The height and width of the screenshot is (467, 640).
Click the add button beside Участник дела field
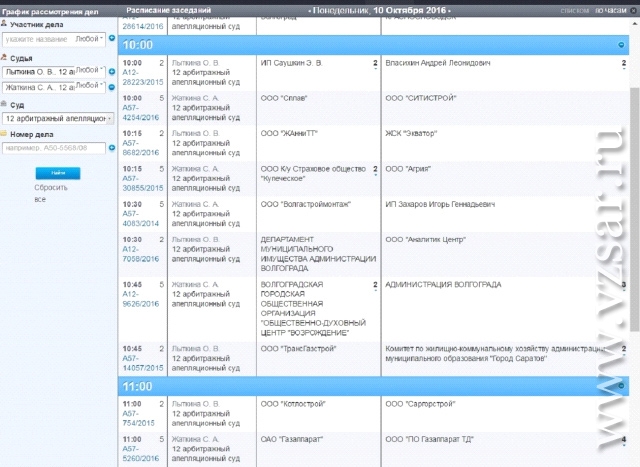[x=112, y=38]
